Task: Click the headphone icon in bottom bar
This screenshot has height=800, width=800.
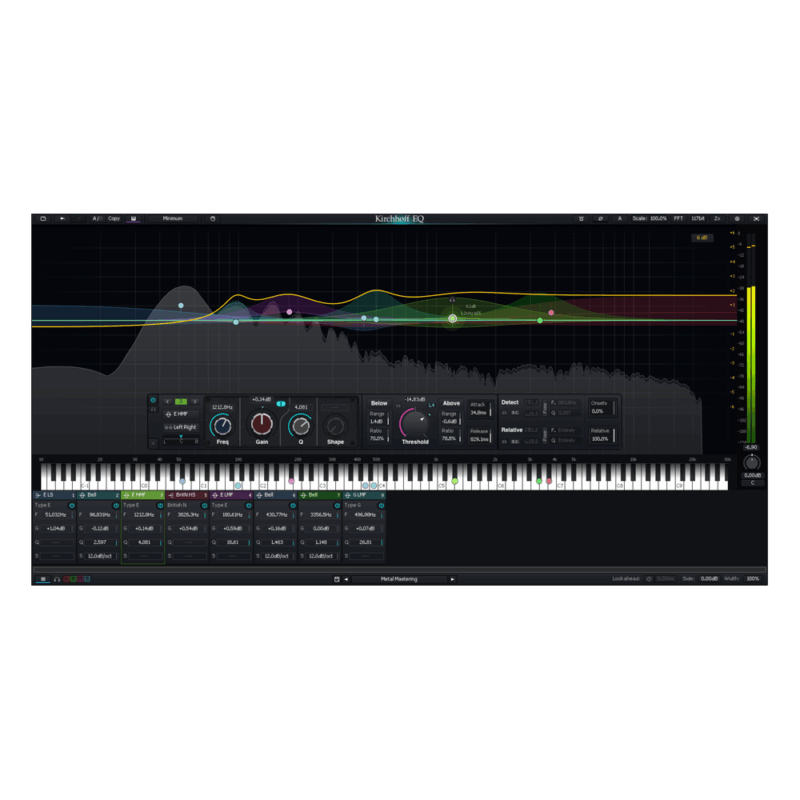Action: pos(57,579)
